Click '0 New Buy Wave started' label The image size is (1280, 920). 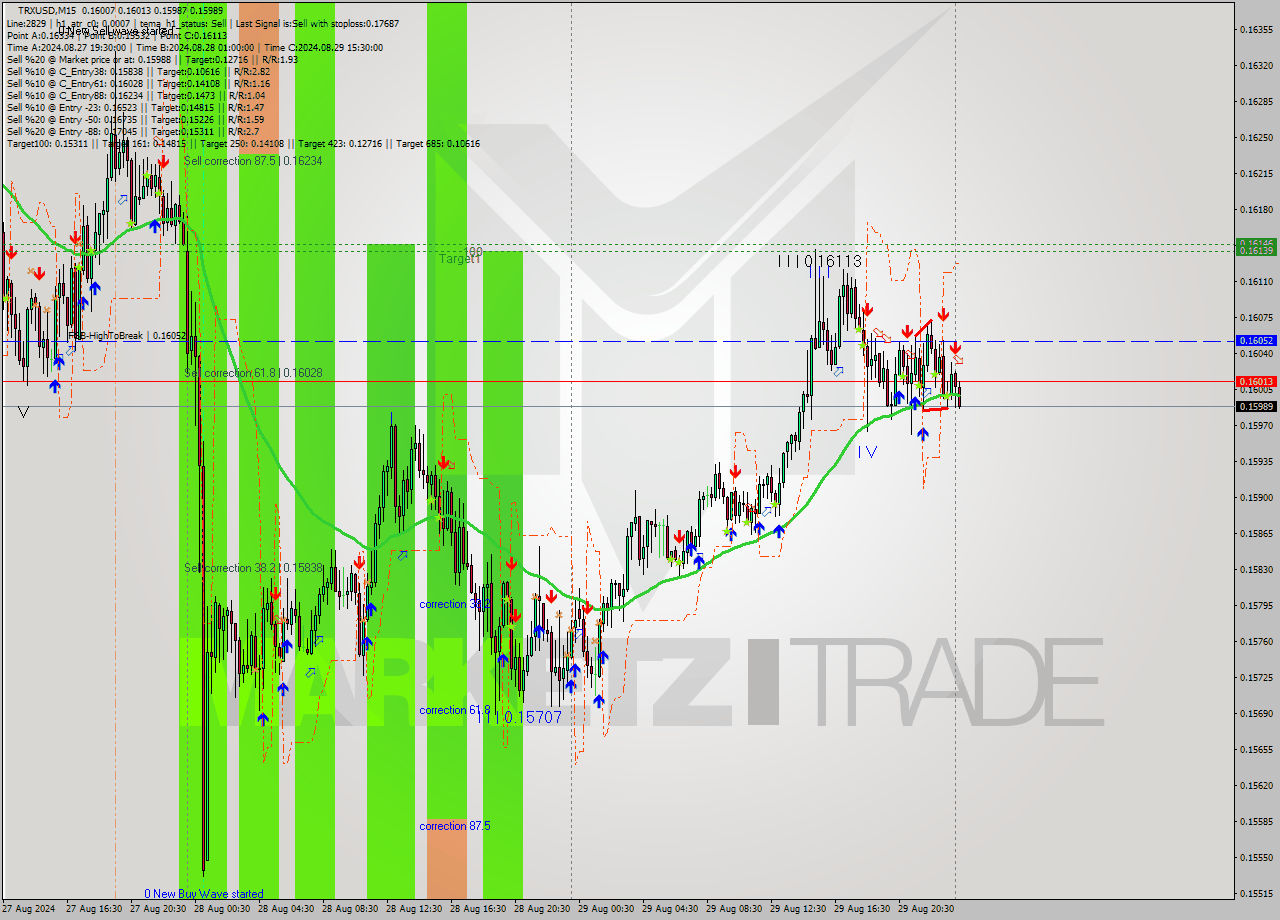coord(204,894)
